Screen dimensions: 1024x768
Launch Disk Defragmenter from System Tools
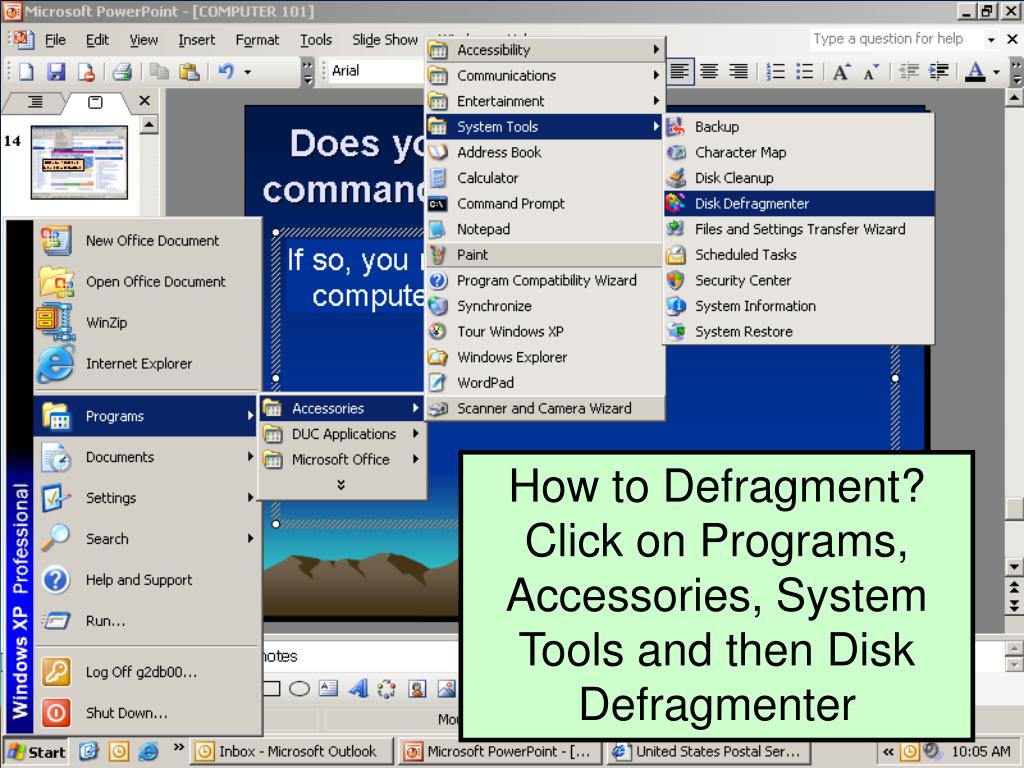[799, 204]
